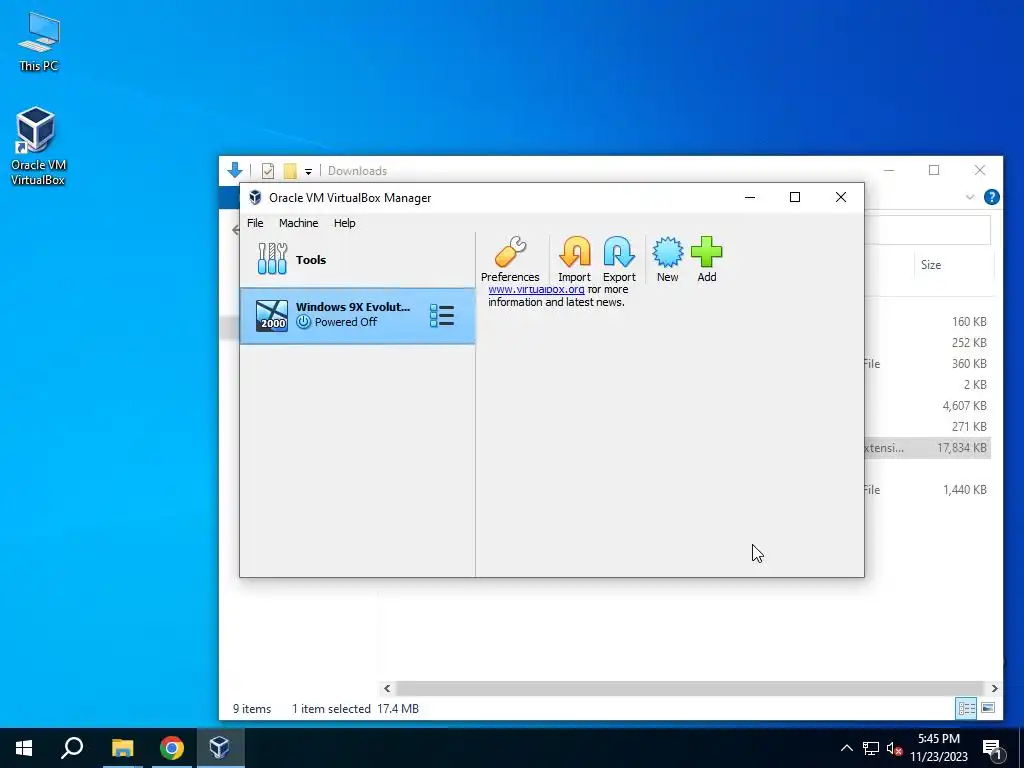Open the Windows Start menu

24,748
